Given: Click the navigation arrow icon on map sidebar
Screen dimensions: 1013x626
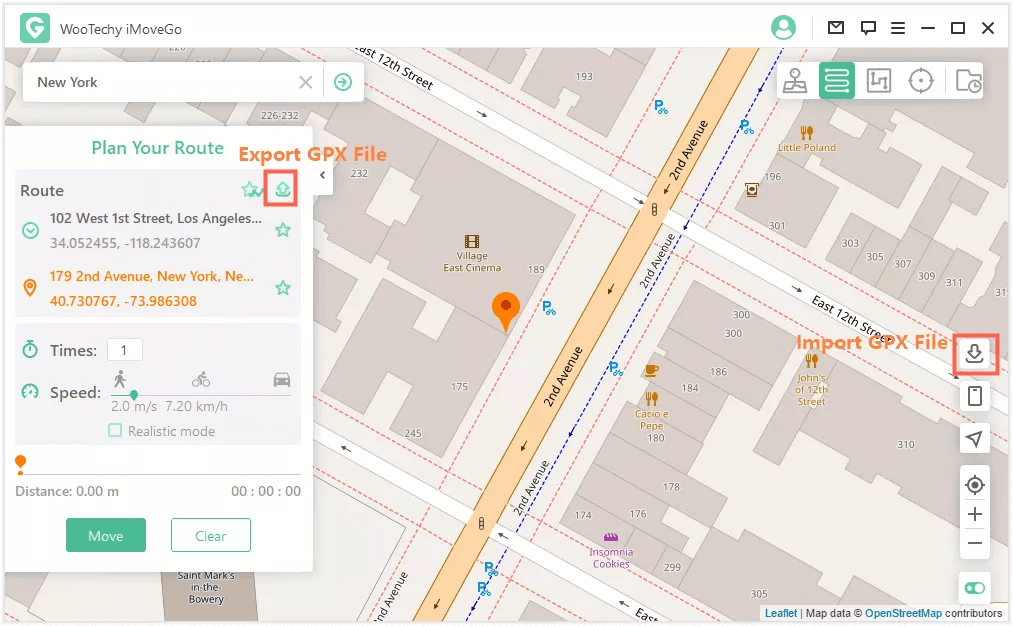Looking at the screenshot, I should (974, 439).
